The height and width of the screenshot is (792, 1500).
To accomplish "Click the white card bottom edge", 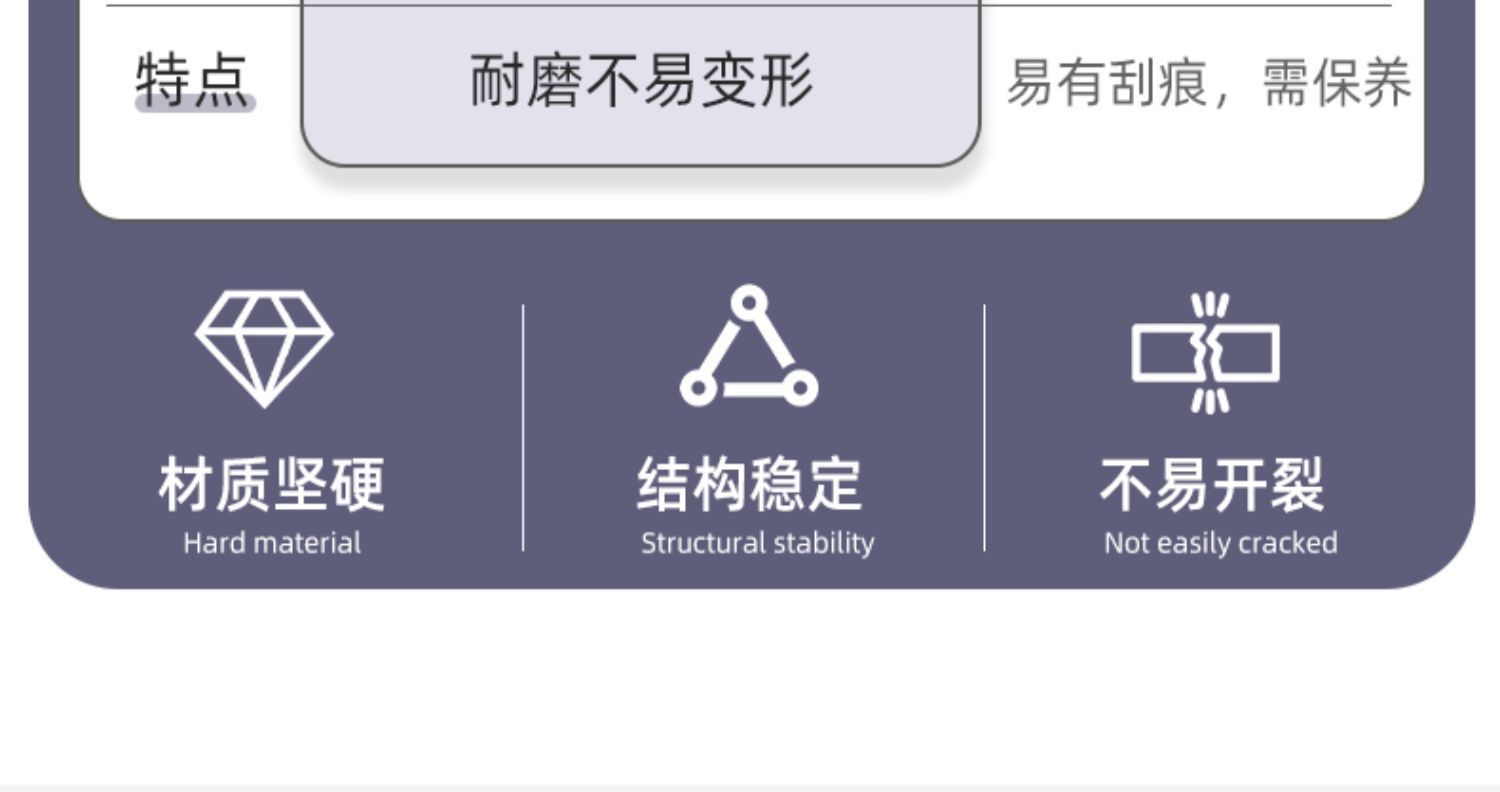I will 751,217.
